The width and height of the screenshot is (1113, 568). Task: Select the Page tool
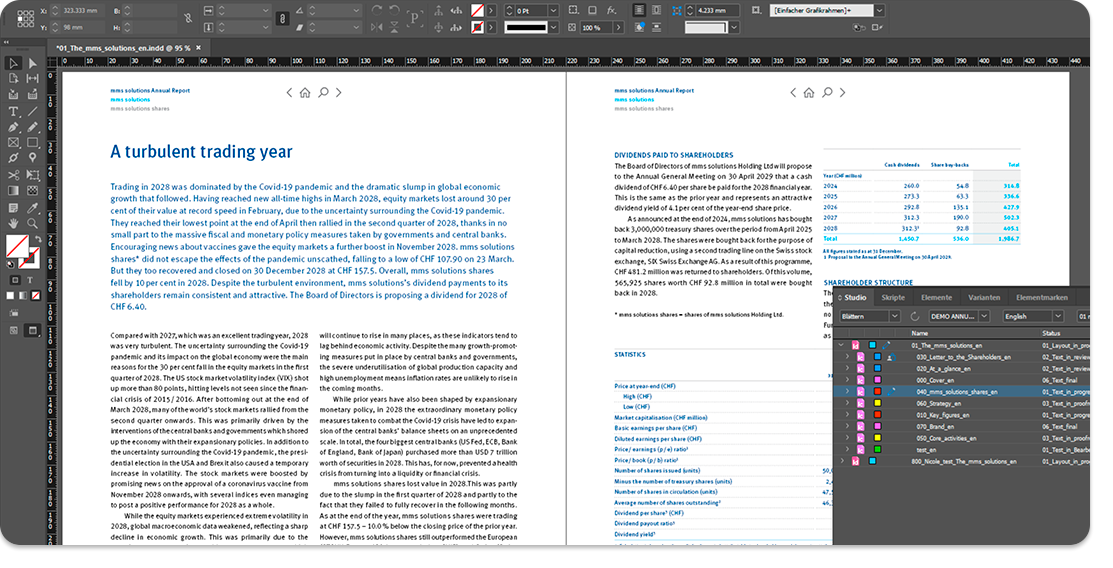13,79
